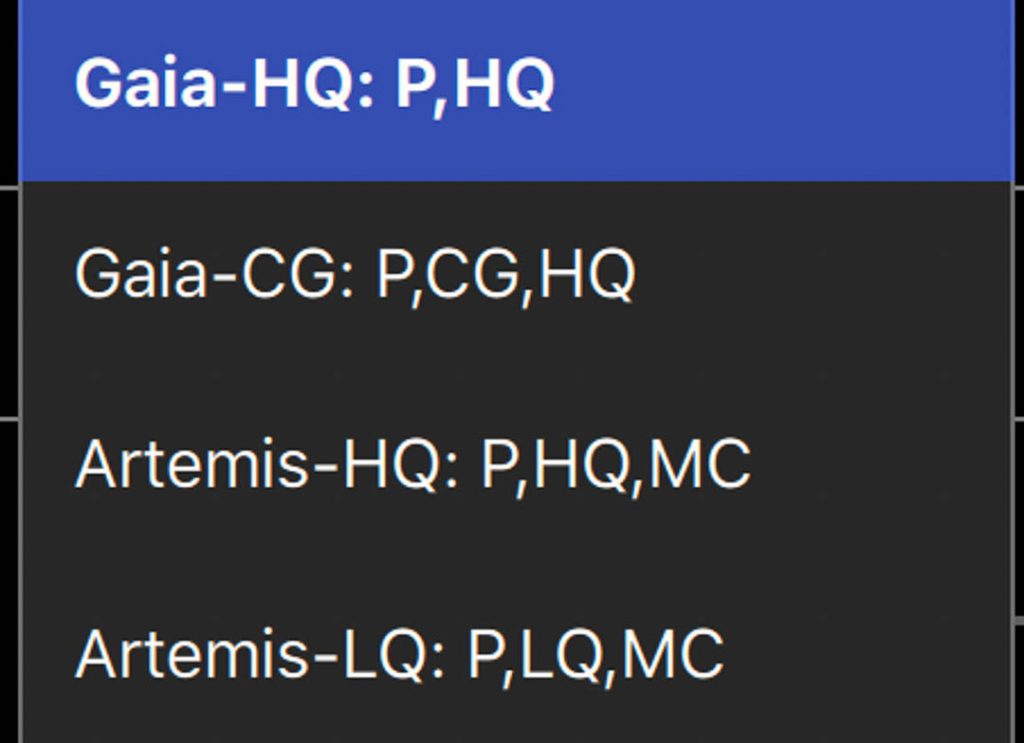Choose Gaia-CG: P,CG,HQ from the list

click(x=516, y=274)
